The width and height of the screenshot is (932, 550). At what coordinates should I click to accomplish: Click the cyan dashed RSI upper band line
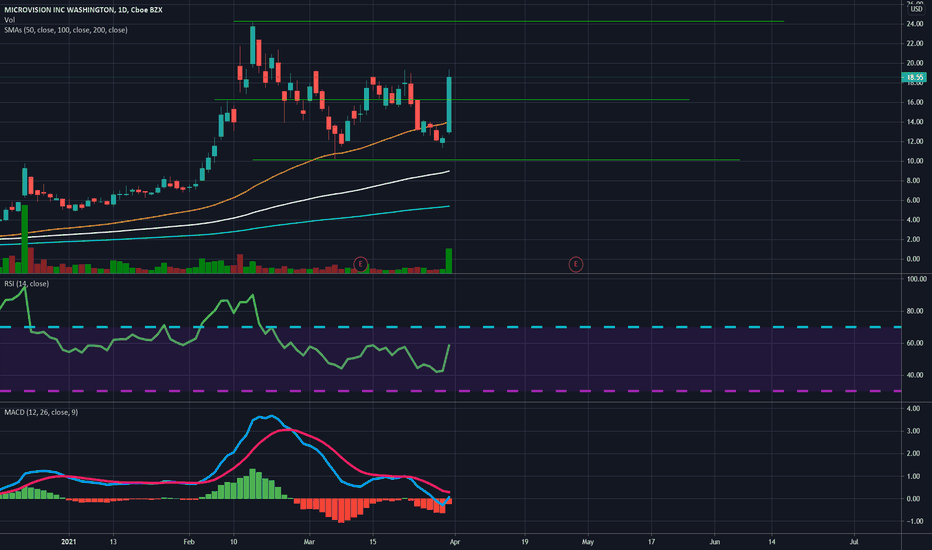pyautogui.click(x=451, y=327)
